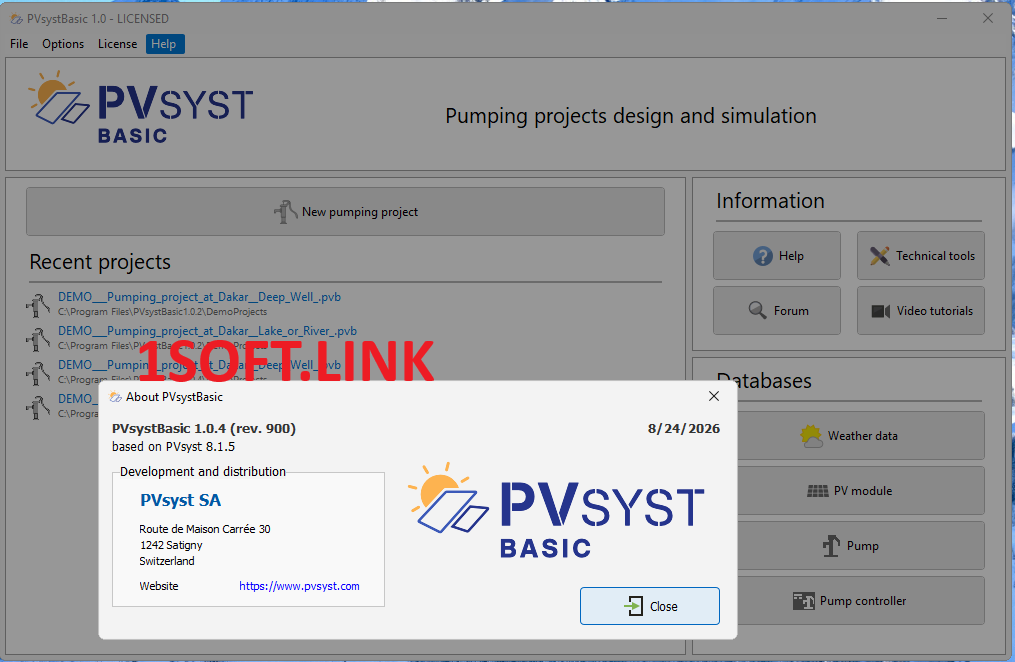Open the https://www.pvsyst.com website link
The image size is (1015, 662).
click(x=299, y=586)
